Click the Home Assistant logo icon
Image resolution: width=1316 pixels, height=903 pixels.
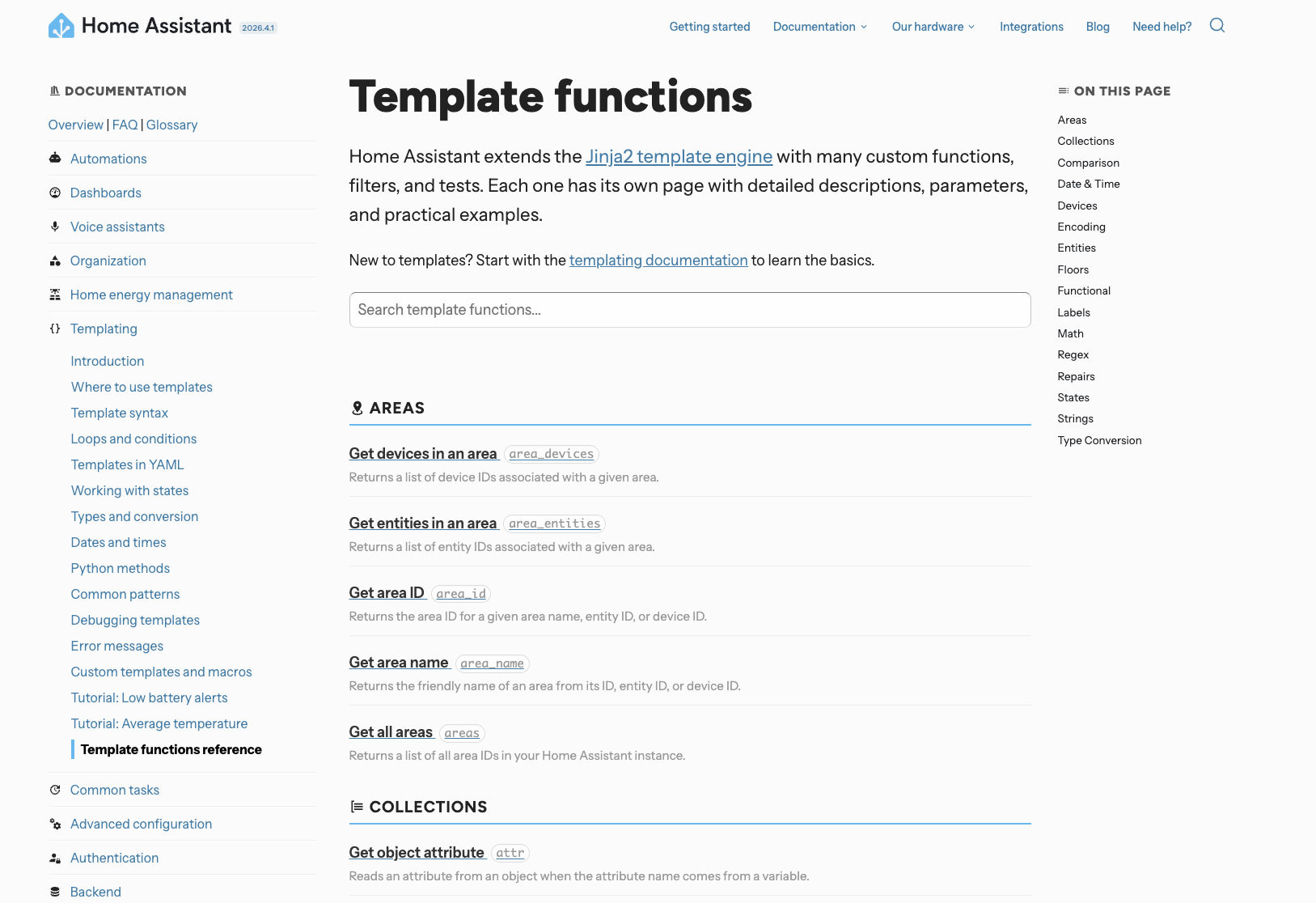(61, 26)
